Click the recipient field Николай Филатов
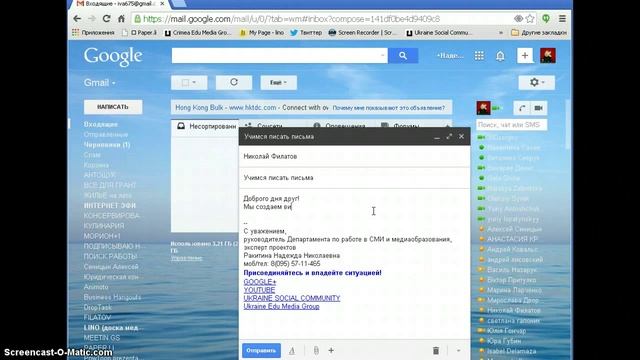 point(354,156)
